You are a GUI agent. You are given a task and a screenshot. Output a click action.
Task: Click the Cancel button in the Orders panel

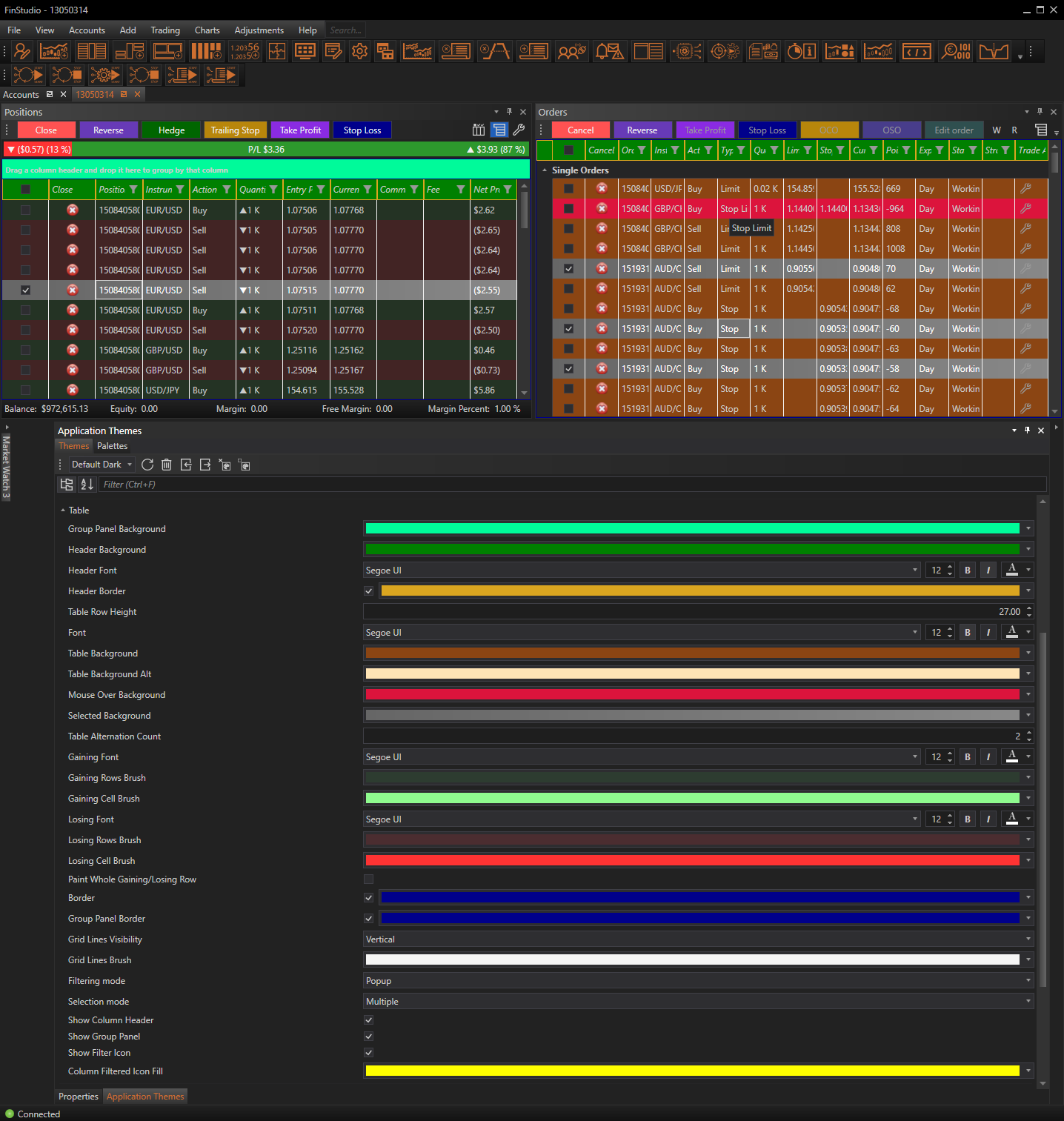(x=580, y=130)
